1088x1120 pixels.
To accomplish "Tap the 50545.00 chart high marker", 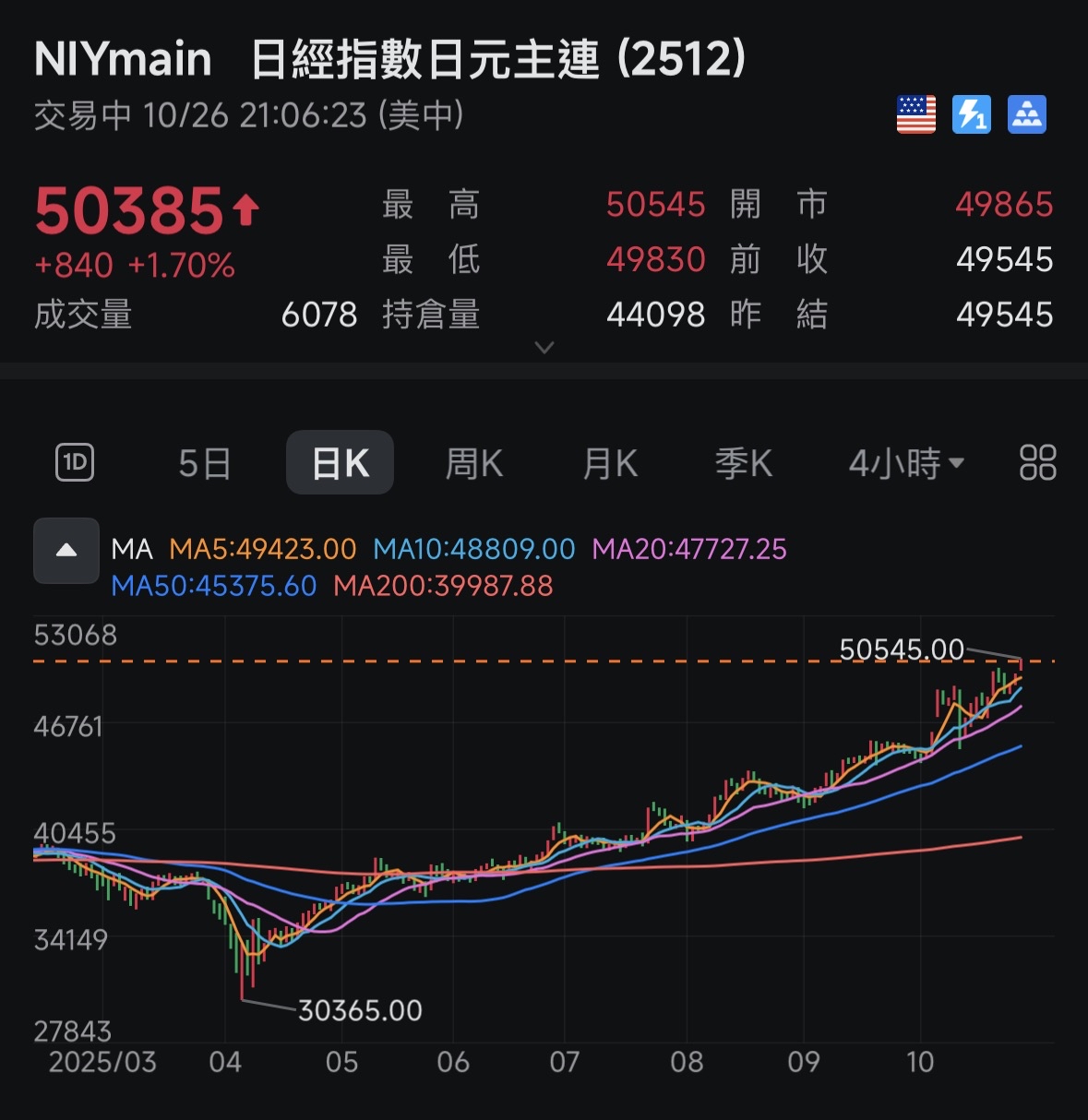I will click(902, 649).
